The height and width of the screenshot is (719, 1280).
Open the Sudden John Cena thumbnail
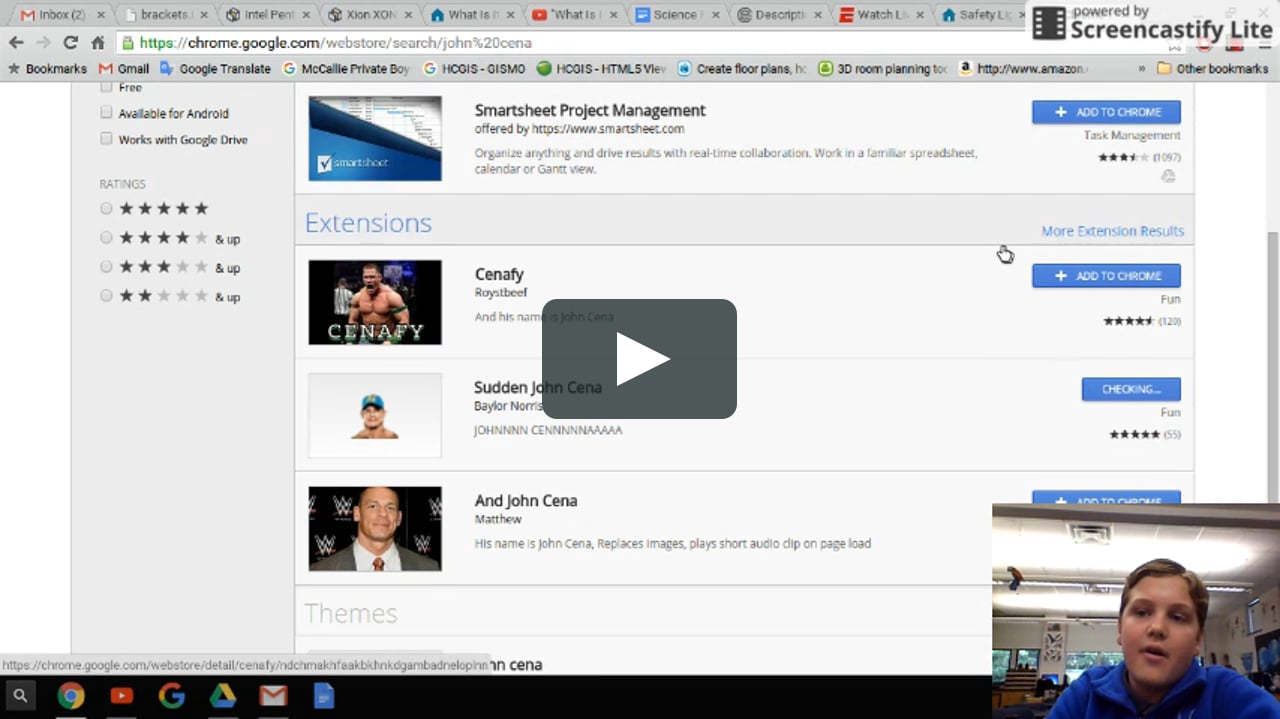(375, 415)
